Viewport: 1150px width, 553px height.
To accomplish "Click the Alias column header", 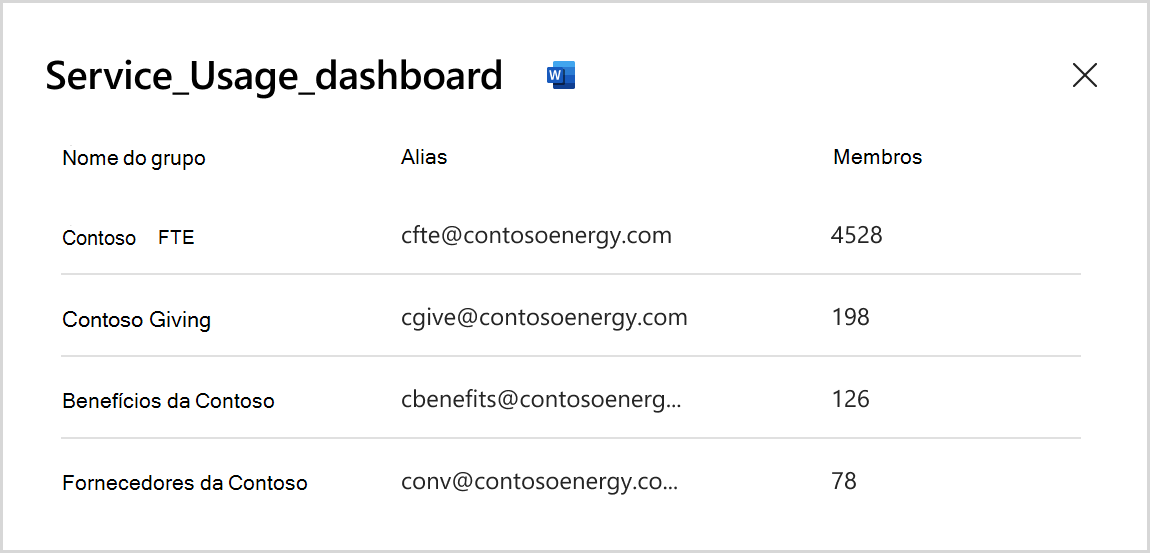I will click(x=424, y=157).
